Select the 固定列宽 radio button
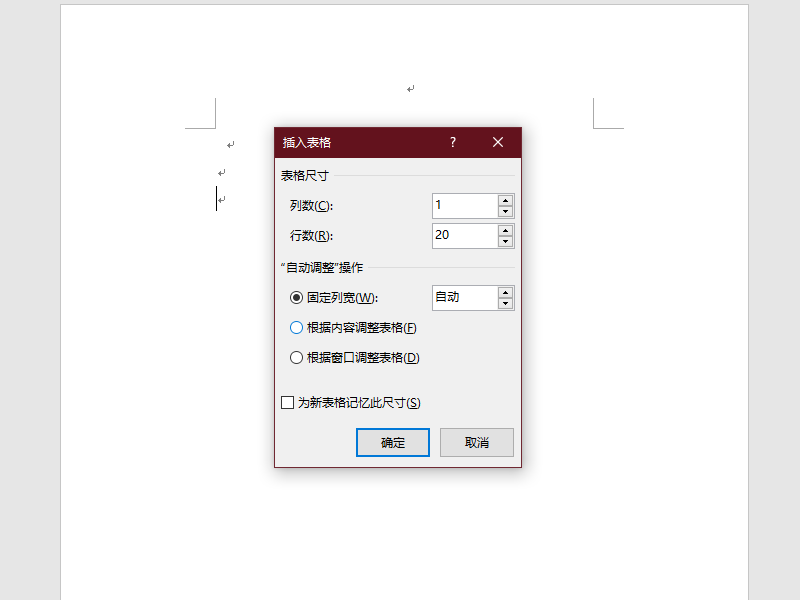This screenshot has height=600, width=800. (296, 297)
